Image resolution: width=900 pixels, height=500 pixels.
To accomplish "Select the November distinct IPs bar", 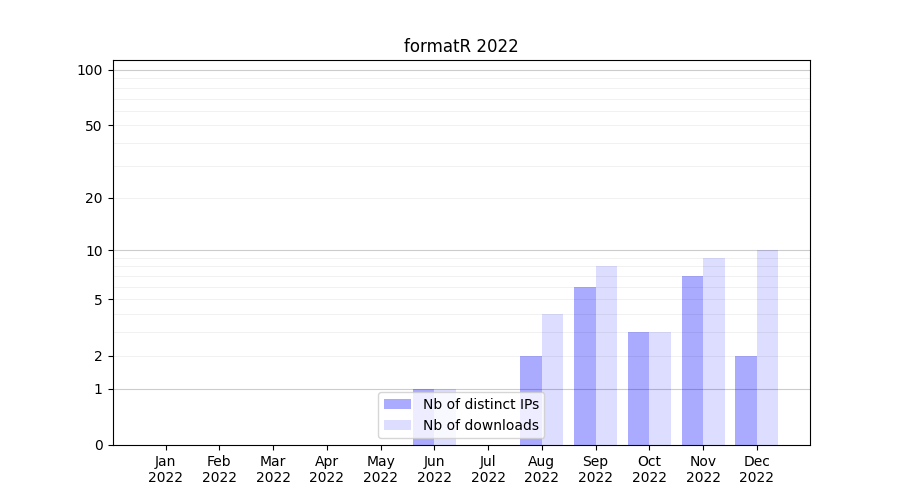I will click(x=692, y=360).
